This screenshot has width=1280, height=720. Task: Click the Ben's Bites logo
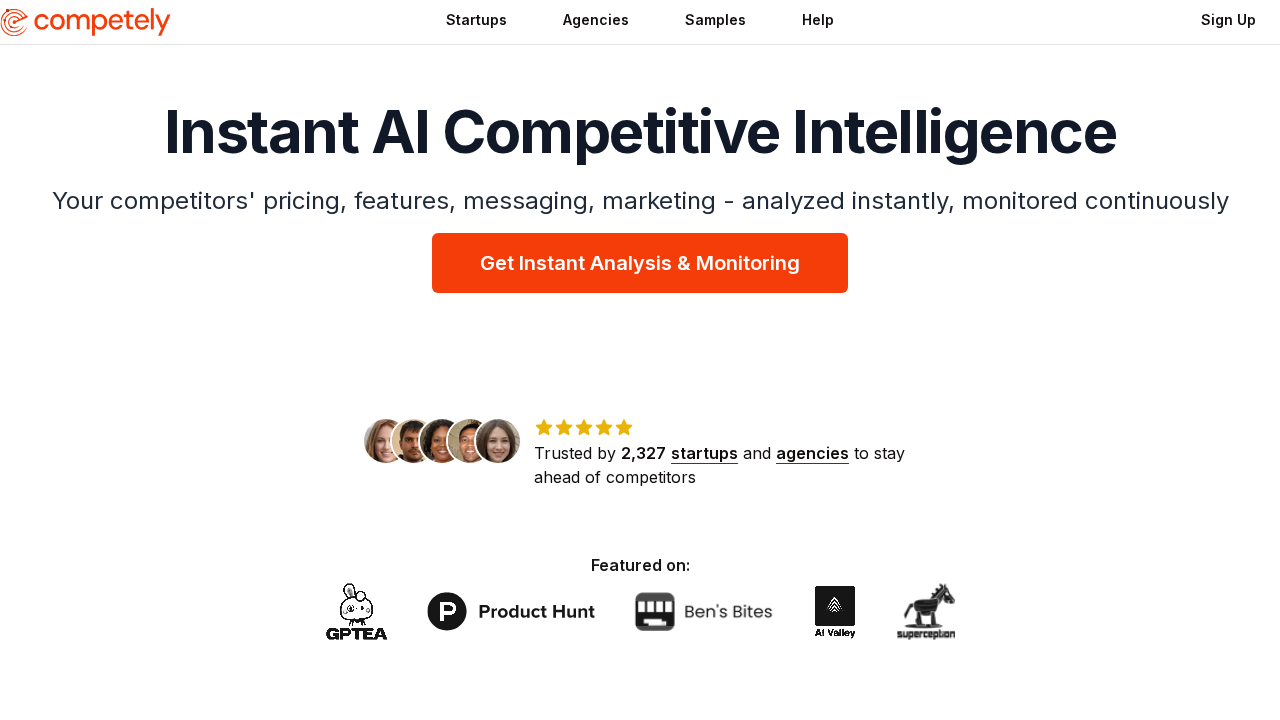[x=703, y=611]
